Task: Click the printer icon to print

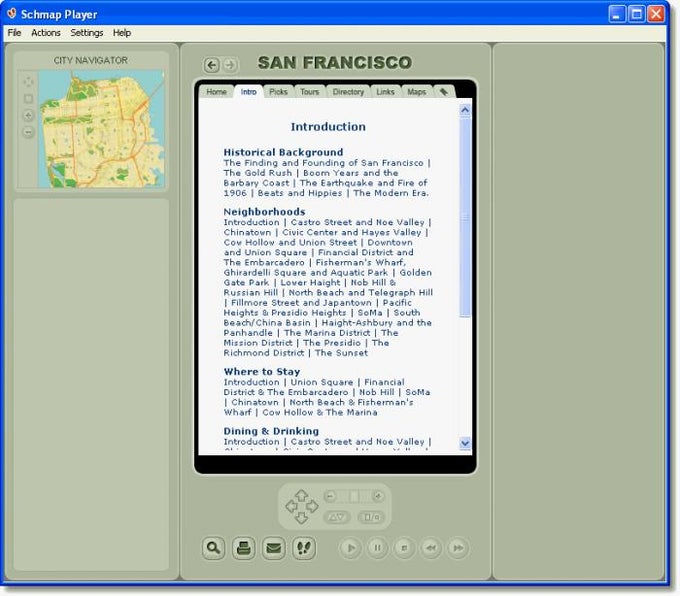Action: tap(243, 548)
